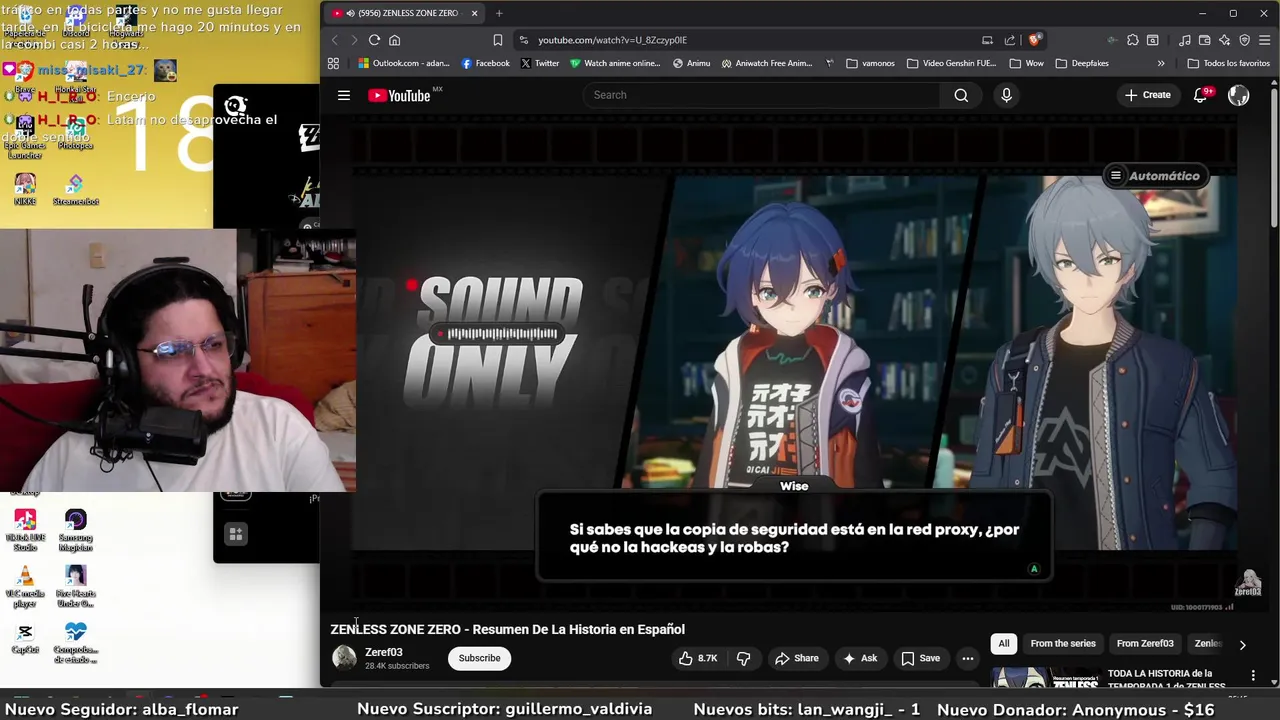Click the Automático button in the video
1280x720 pixels.
click(x=1154, y=176)
